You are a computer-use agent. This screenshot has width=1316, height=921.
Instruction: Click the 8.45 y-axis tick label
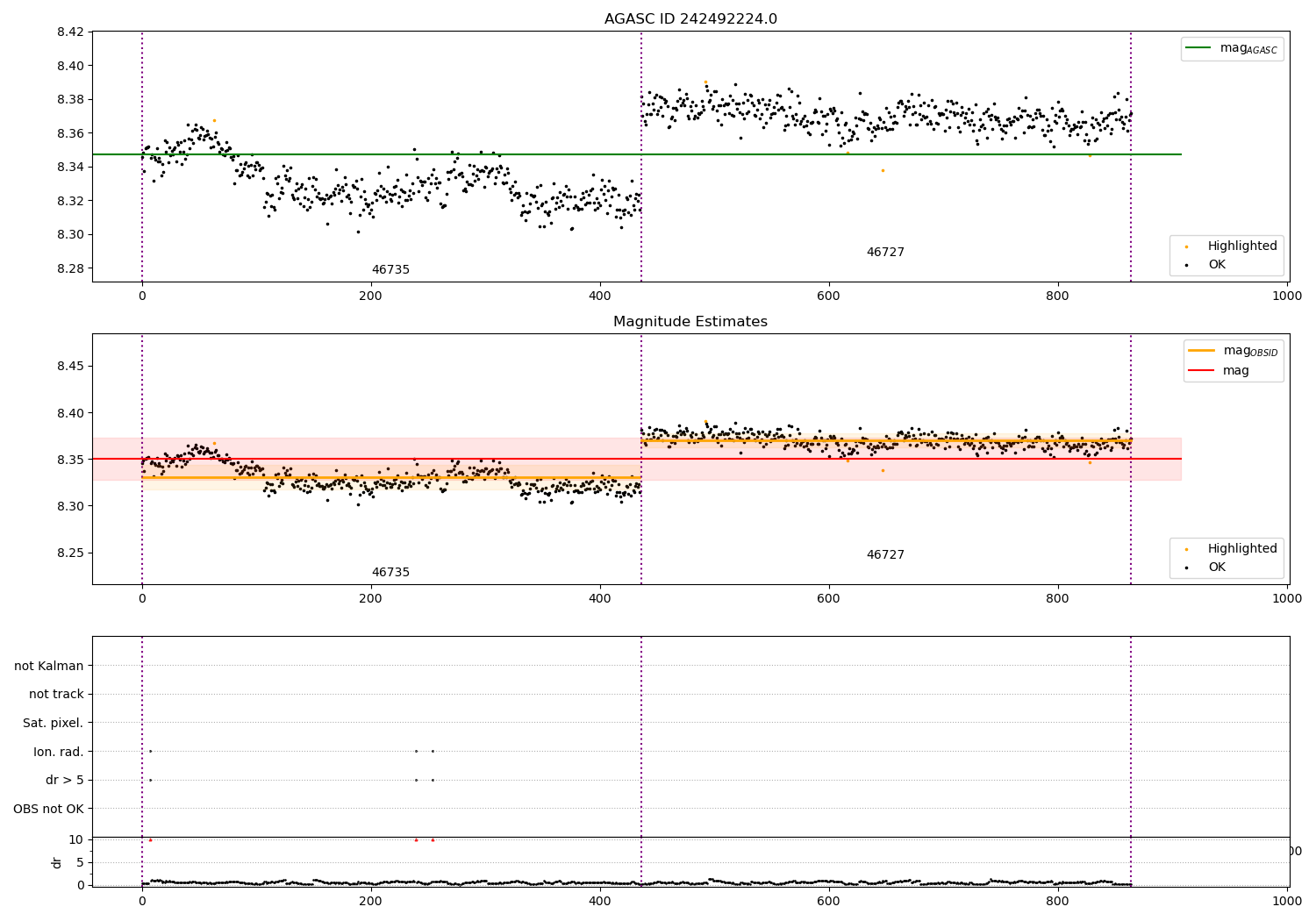[x=70, y=366]
